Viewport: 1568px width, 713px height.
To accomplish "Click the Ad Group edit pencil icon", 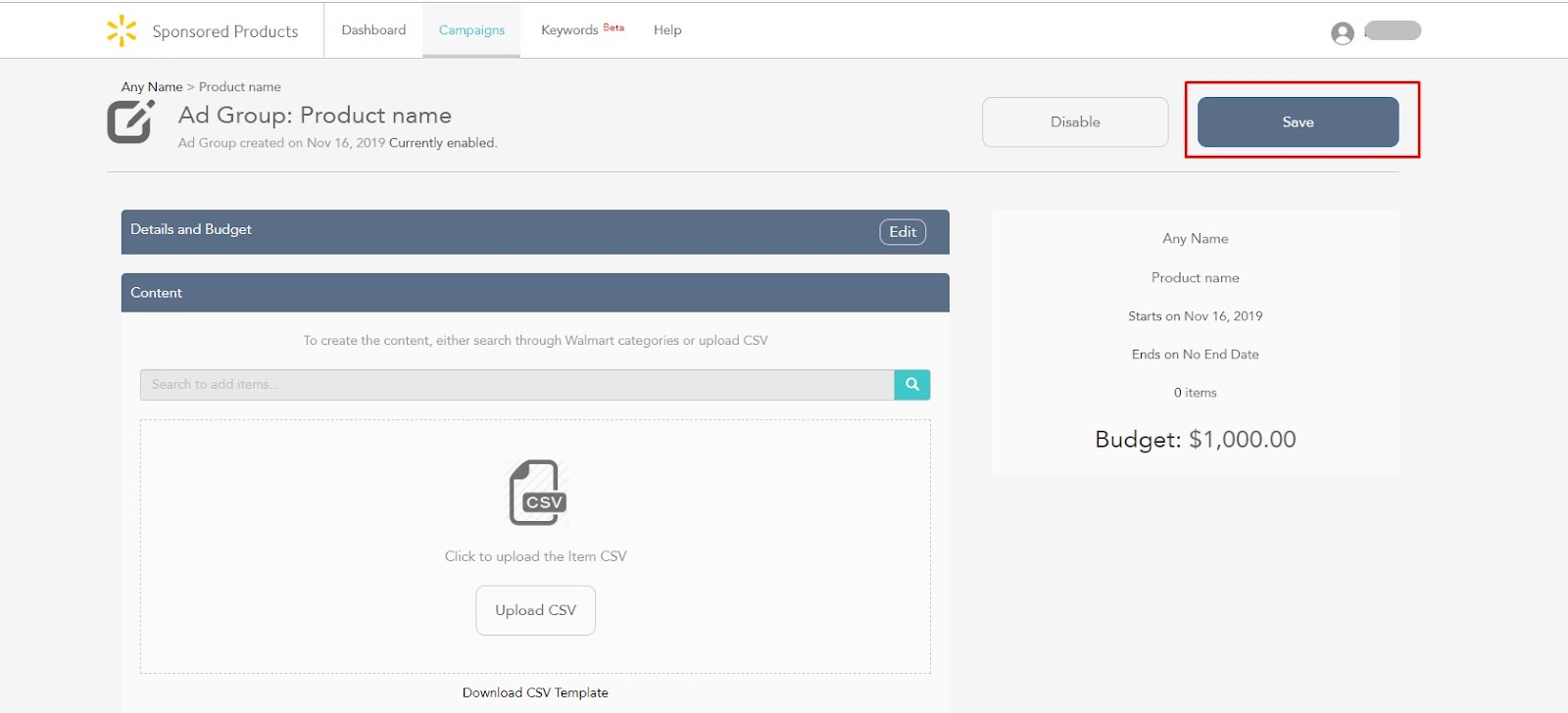I will tap(130, 121).
